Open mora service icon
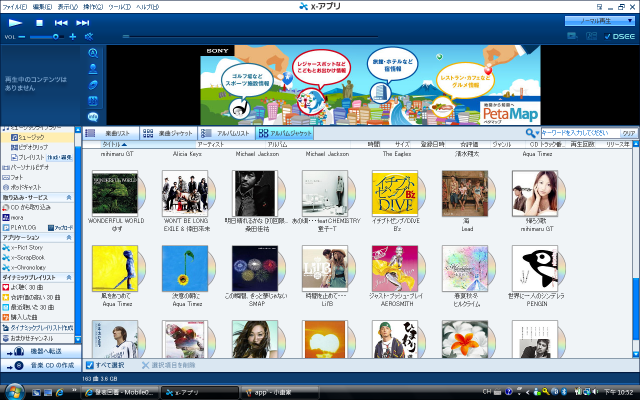Viewport: 640px width, 400px height. [6, 218]
